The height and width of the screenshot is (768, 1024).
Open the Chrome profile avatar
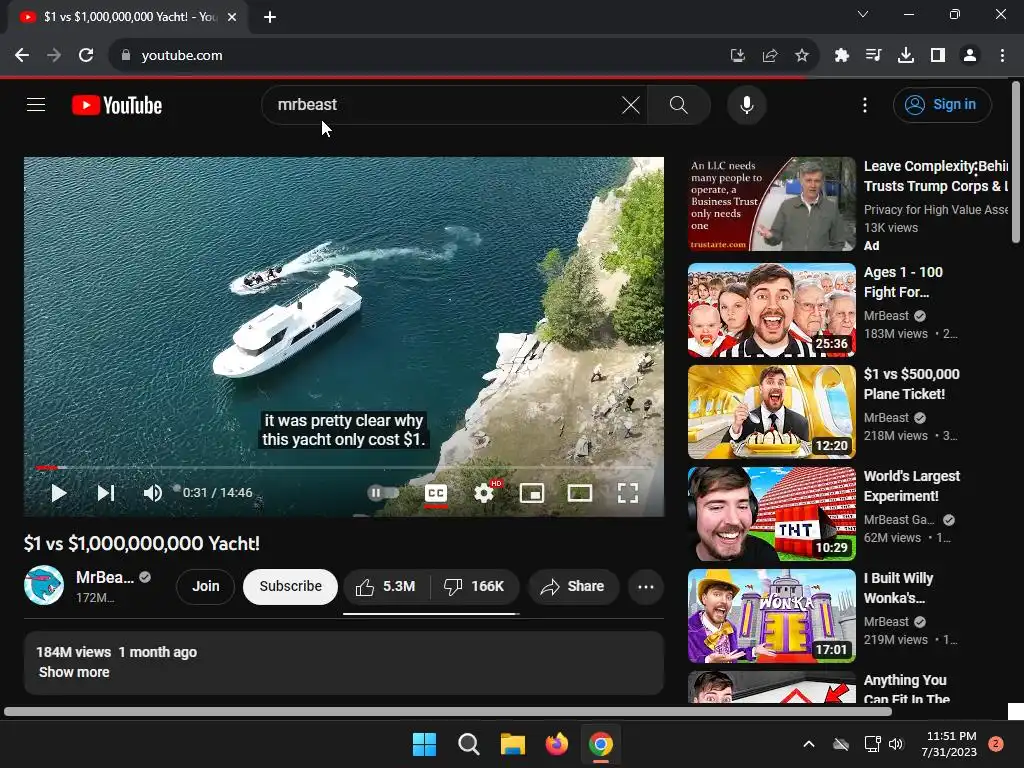[970, 56]
